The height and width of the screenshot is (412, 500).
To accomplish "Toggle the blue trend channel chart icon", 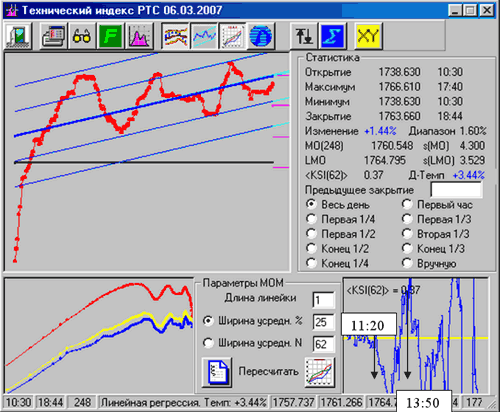I will (204, 36).
